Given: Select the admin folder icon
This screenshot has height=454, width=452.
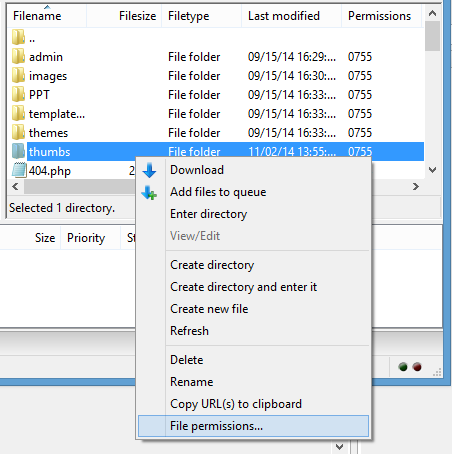Looking at the screenshot, I should (18, 56).
